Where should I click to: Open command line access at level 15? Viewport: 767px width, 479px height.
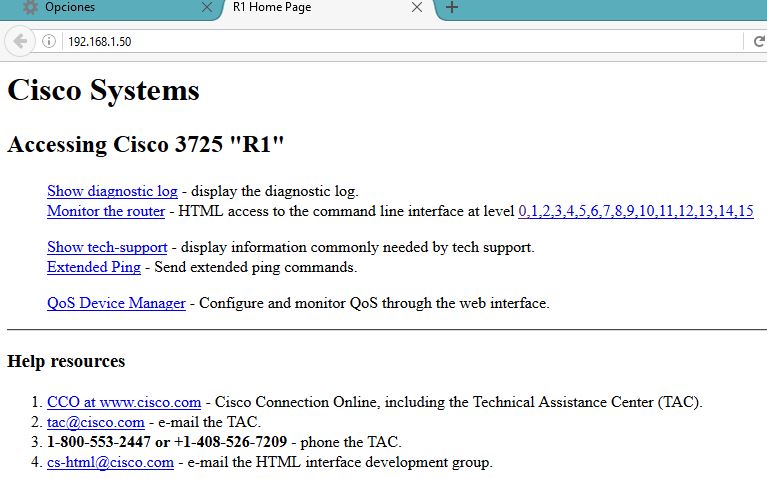pos(746,211)
